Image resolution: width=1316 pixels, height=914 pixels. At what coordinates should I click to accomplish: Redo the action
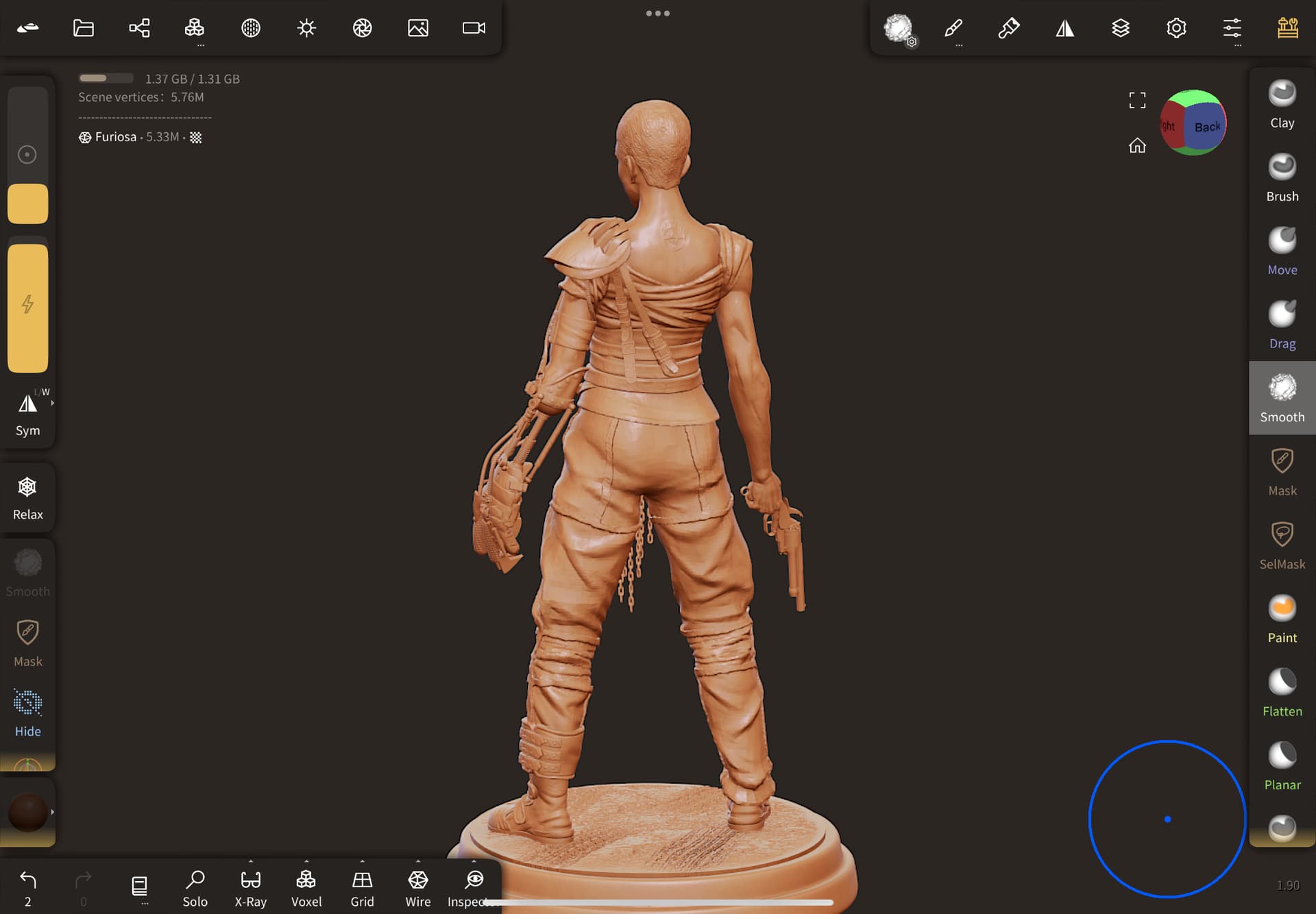point(84,888)
